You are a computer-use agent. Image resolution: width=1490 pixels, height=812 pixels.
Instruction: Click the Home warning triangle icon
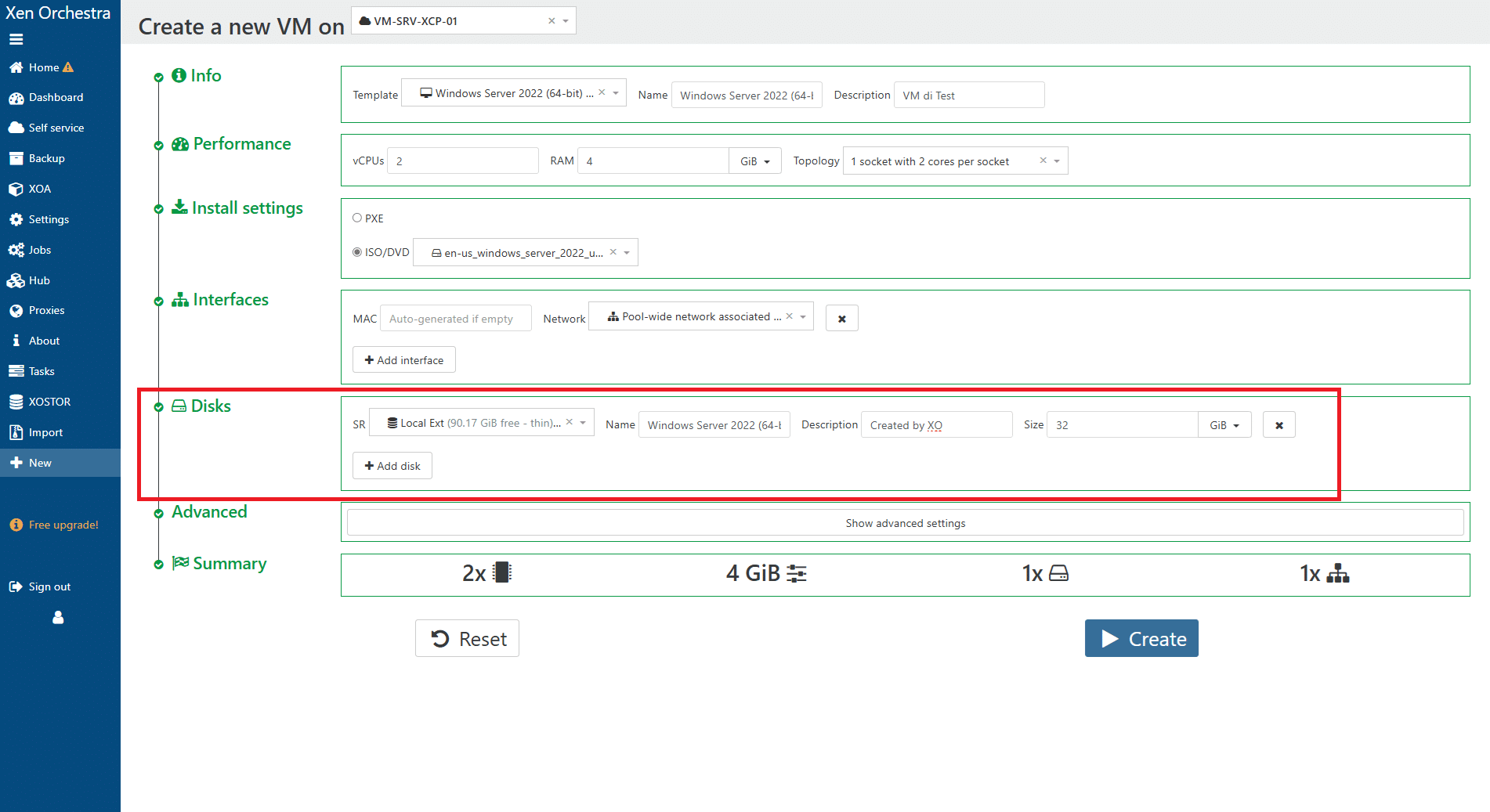tap(68, 67)
